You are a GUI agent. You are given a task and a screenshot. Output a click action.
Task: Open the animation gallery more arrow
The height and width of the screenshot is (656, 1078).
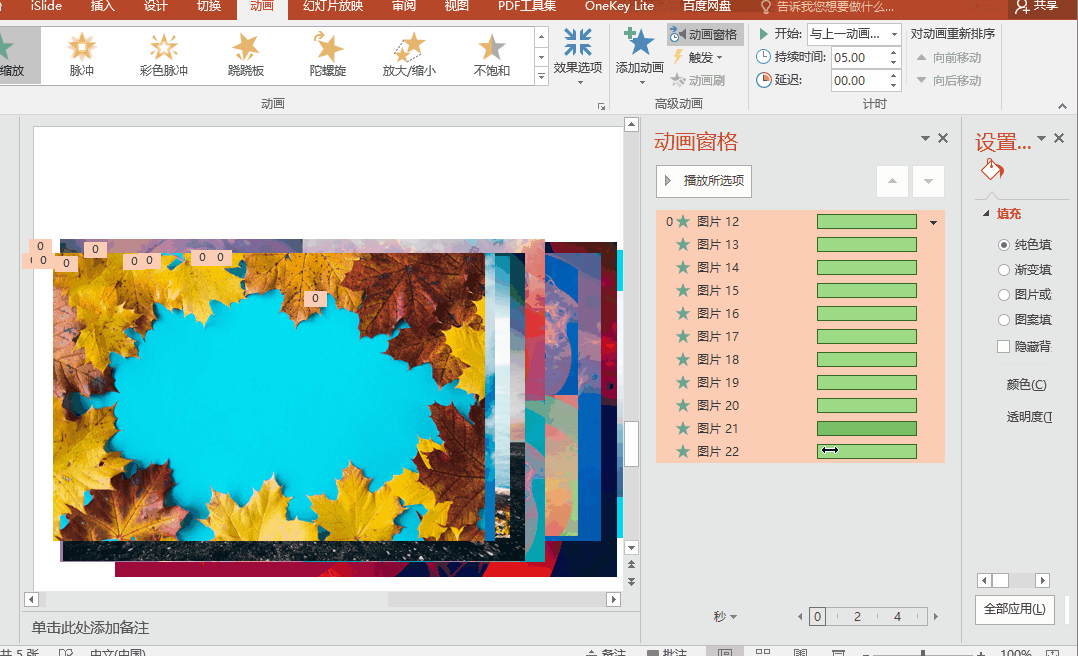point(542,76)
